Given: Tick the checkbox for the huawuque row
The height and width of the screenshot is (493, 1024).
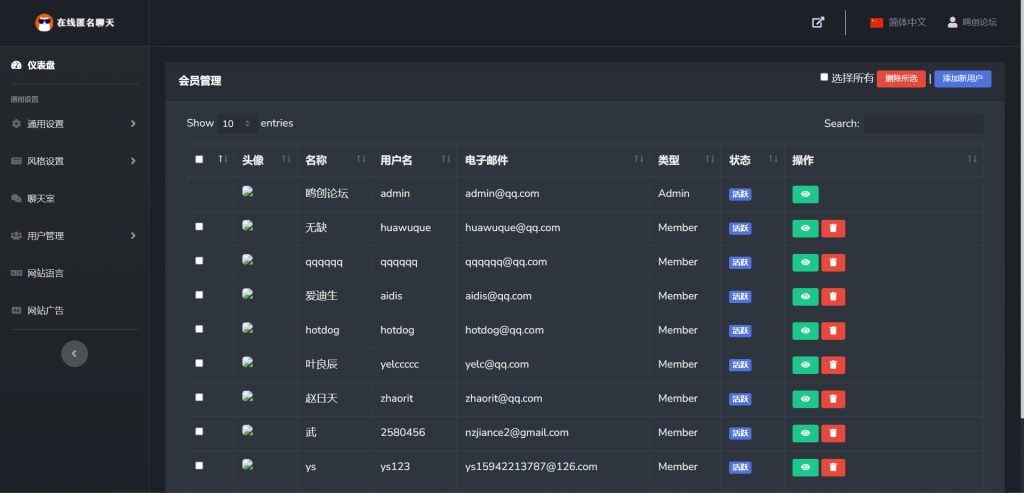Looking at the screenshot, I should pyautogui.click(x=199, y=227).
